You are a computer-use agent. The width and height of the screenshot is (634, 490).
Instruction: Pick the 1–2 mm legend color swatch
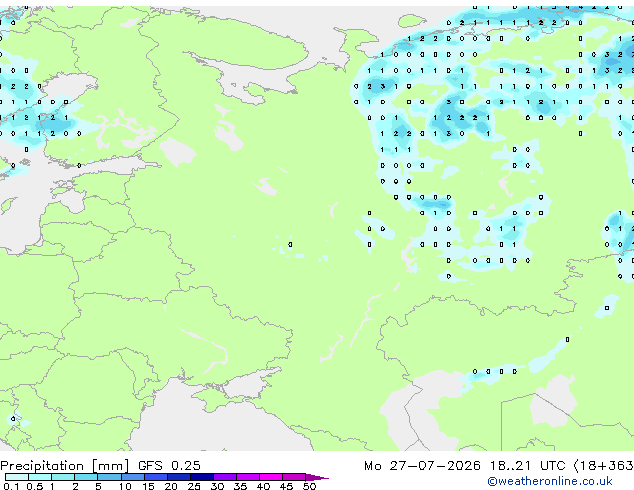click(x=63, y=477)
